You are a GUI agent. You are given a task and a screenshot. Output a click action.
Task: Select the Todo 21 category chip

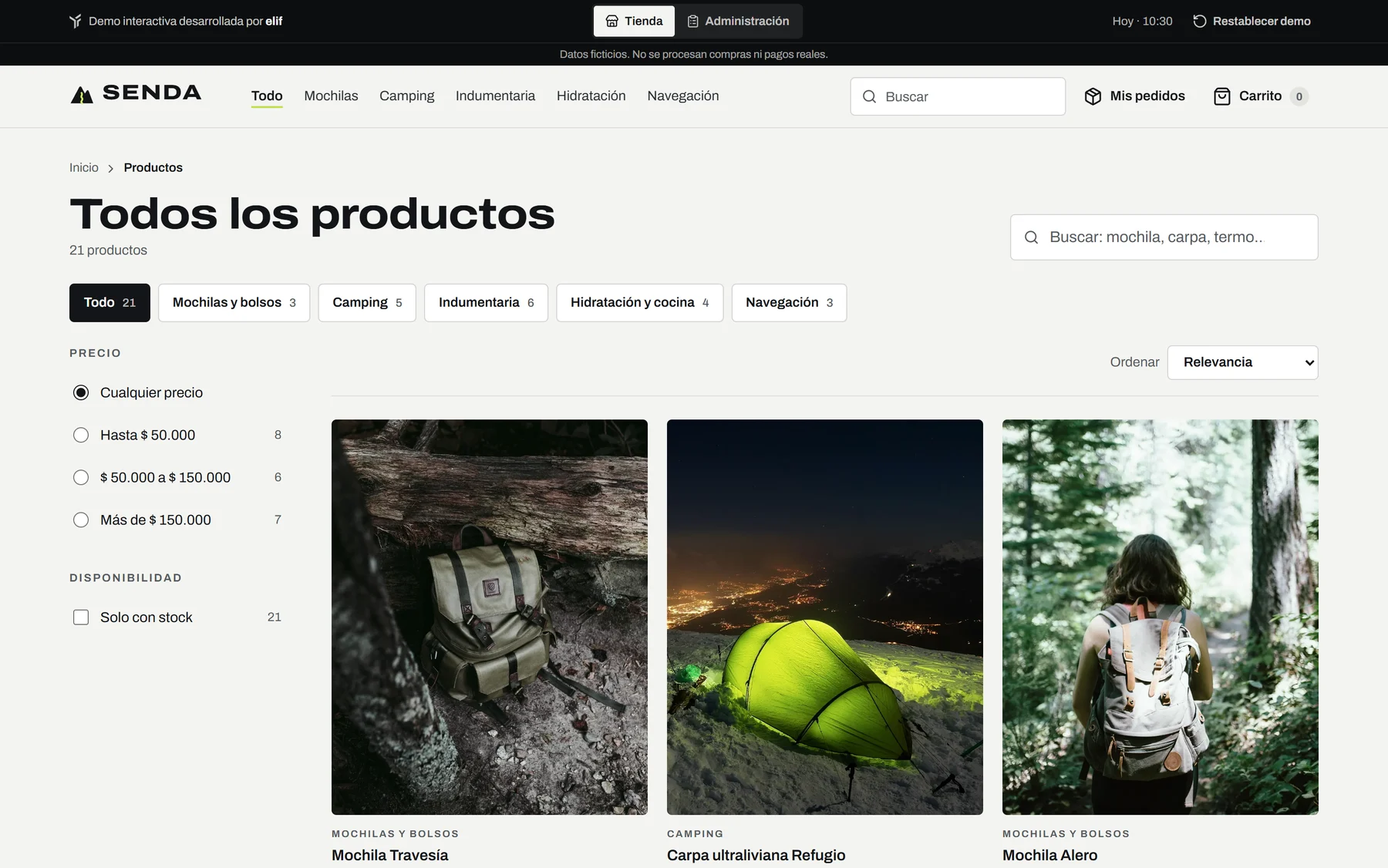[x=109, y=303]
